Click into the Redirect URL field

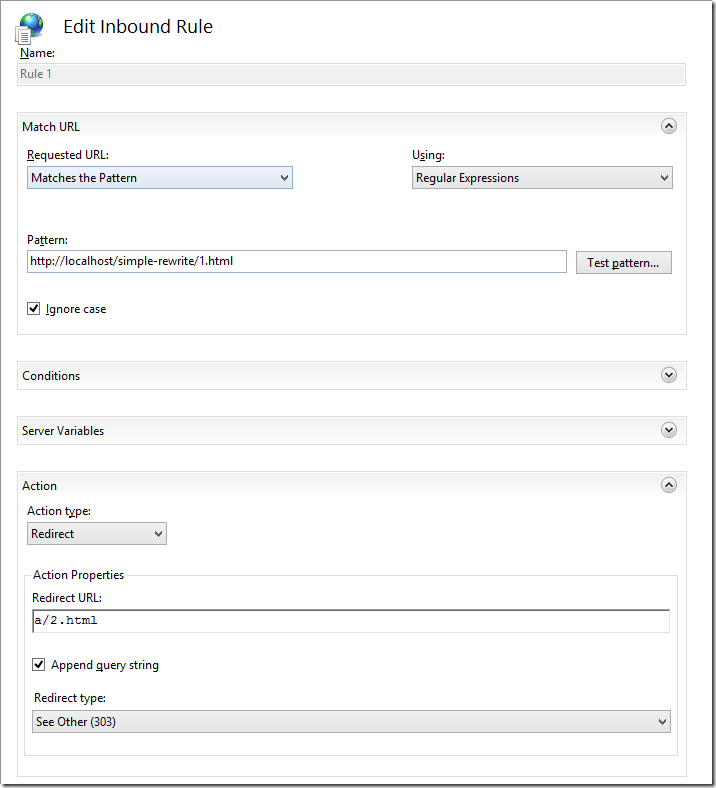(x=351, y=621)
